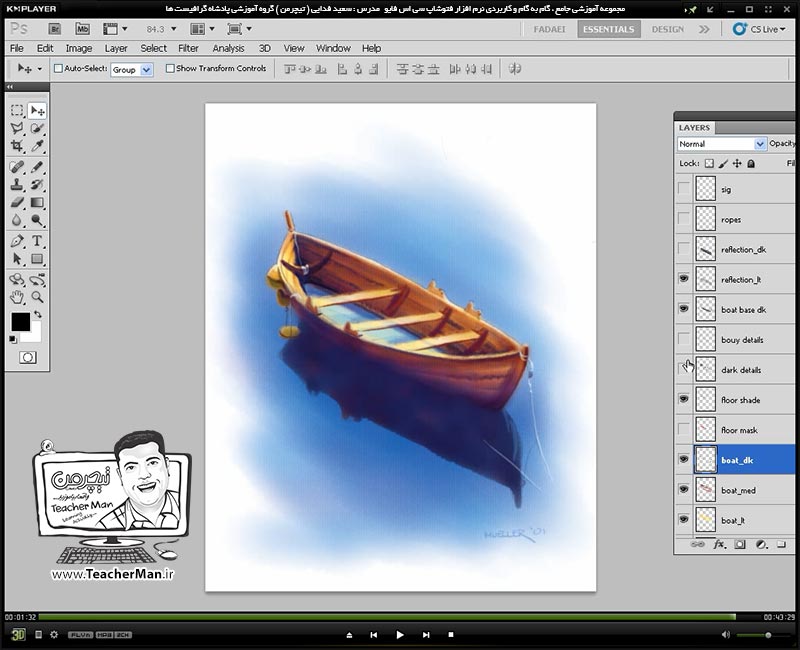The height and width of the screenshot is (650, 800).
Task: Hide the boat base dk layer
Action: pos(683,309)
